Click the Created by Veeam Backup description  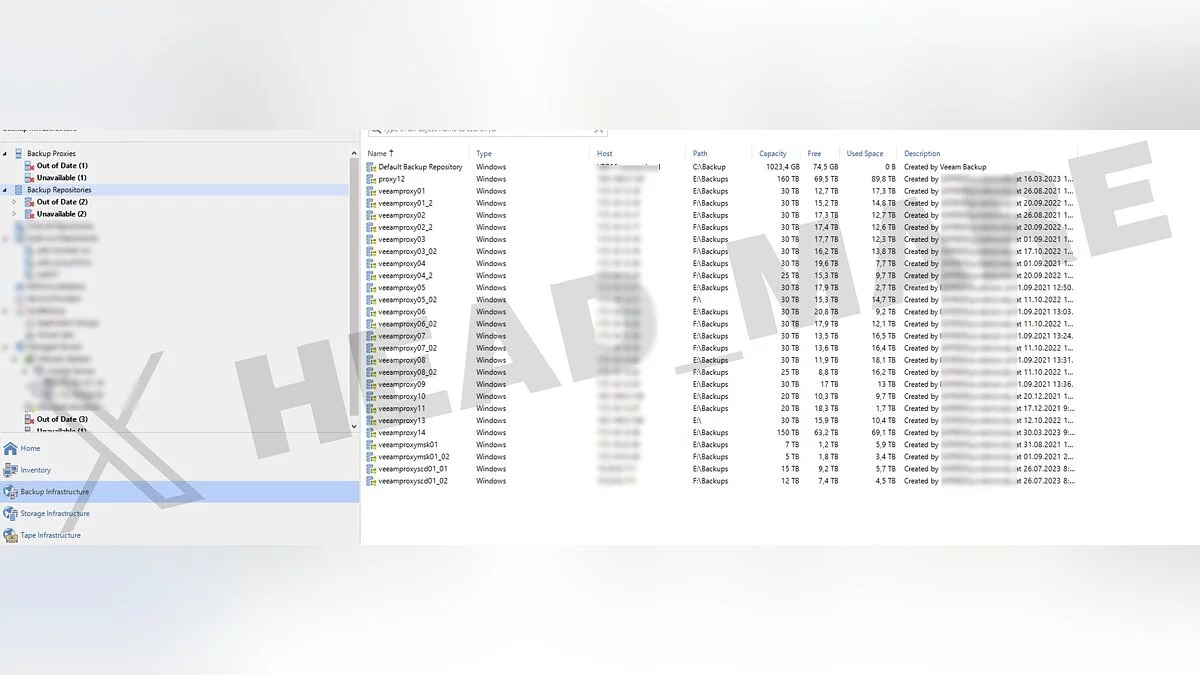tap(945, 167)
